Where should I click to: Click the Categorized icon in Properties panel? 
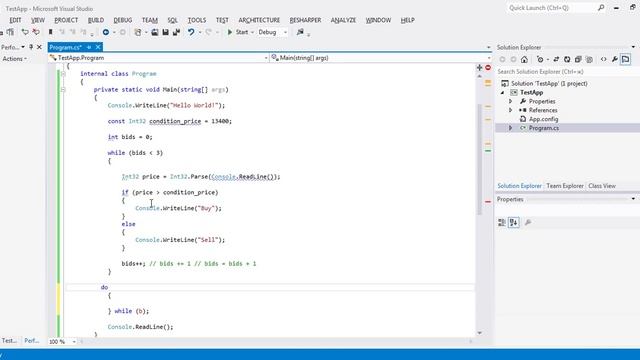click(x=502, y=222)
